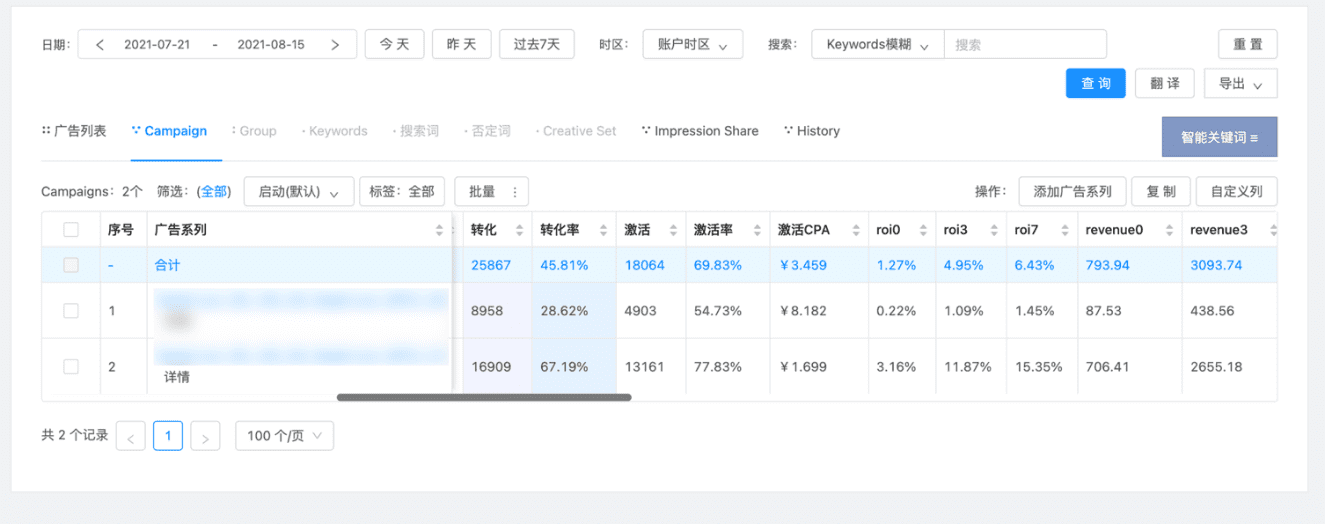Screen dimensions: 1325x524
Task: Open the Keywords模糊 search type dropdown
Action: click(878, 45)
